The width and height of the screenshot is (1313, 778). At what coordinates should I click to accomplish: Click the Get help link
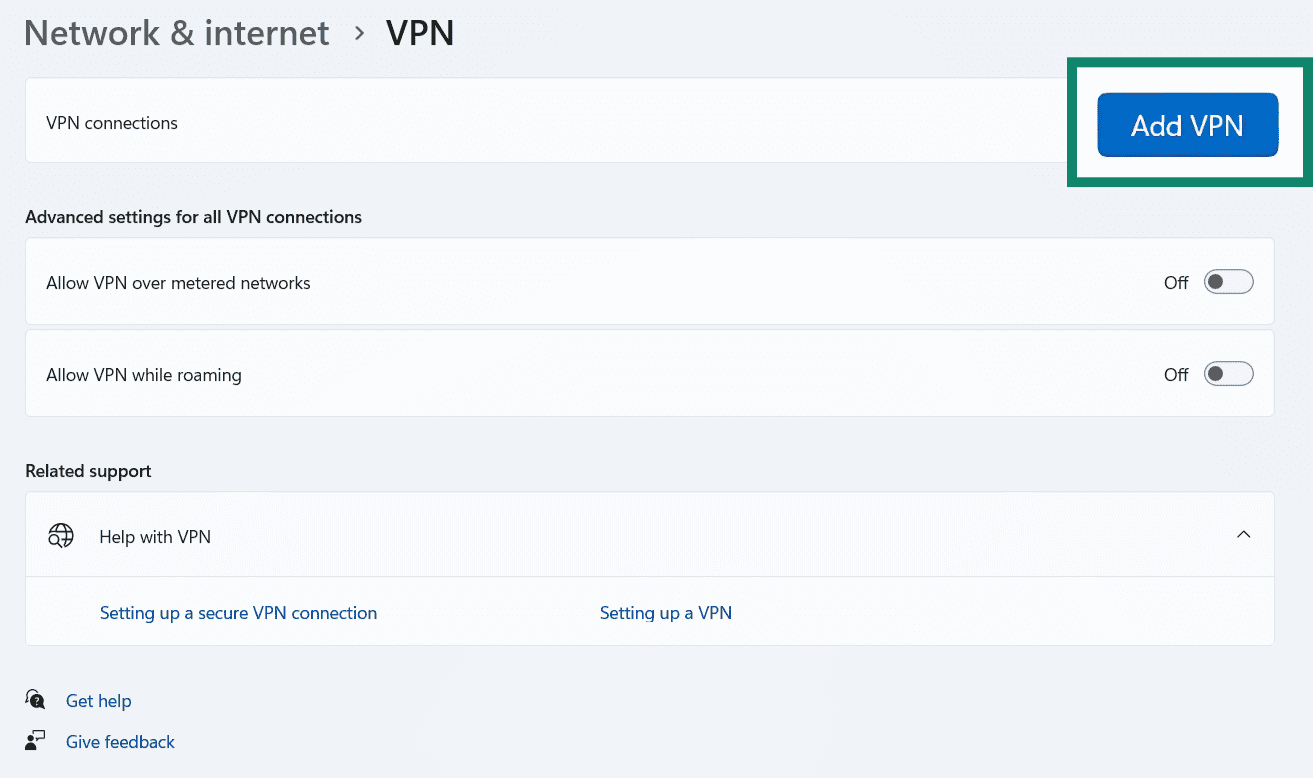pyautogui.click(x=98, y=700)
